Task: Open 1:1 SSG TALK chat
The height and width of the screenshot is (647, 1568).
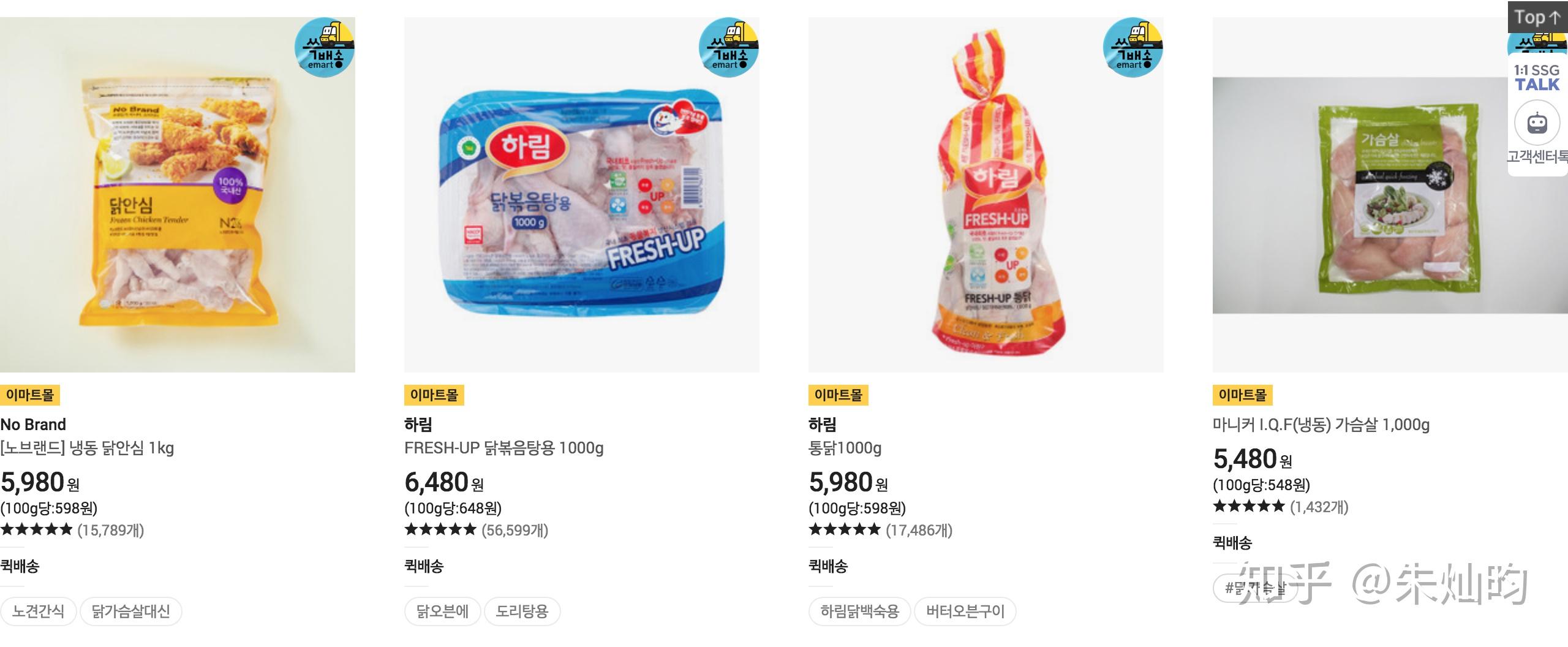Action: point(1537,78)
